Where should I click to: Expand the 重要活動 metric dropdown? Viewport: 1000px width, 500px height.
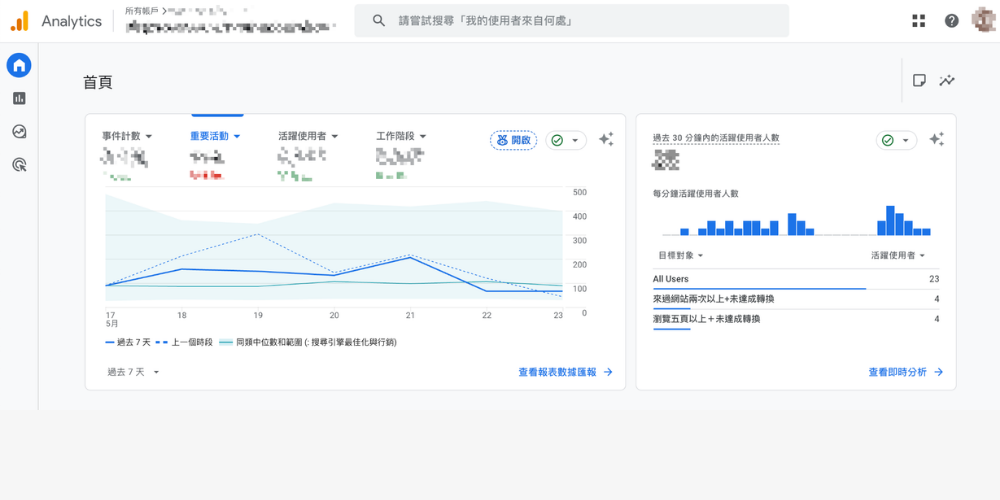215,136
